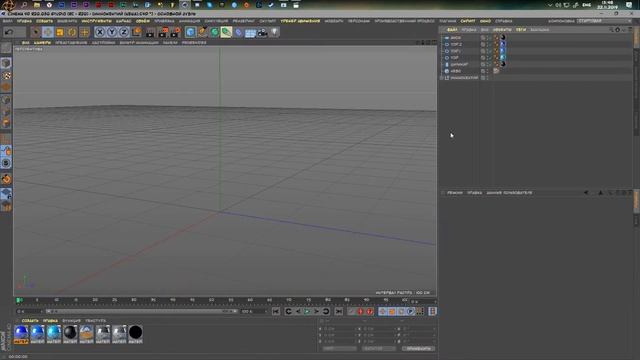Toggle the X axis lock
640x360 pixels.
[100, 32]
